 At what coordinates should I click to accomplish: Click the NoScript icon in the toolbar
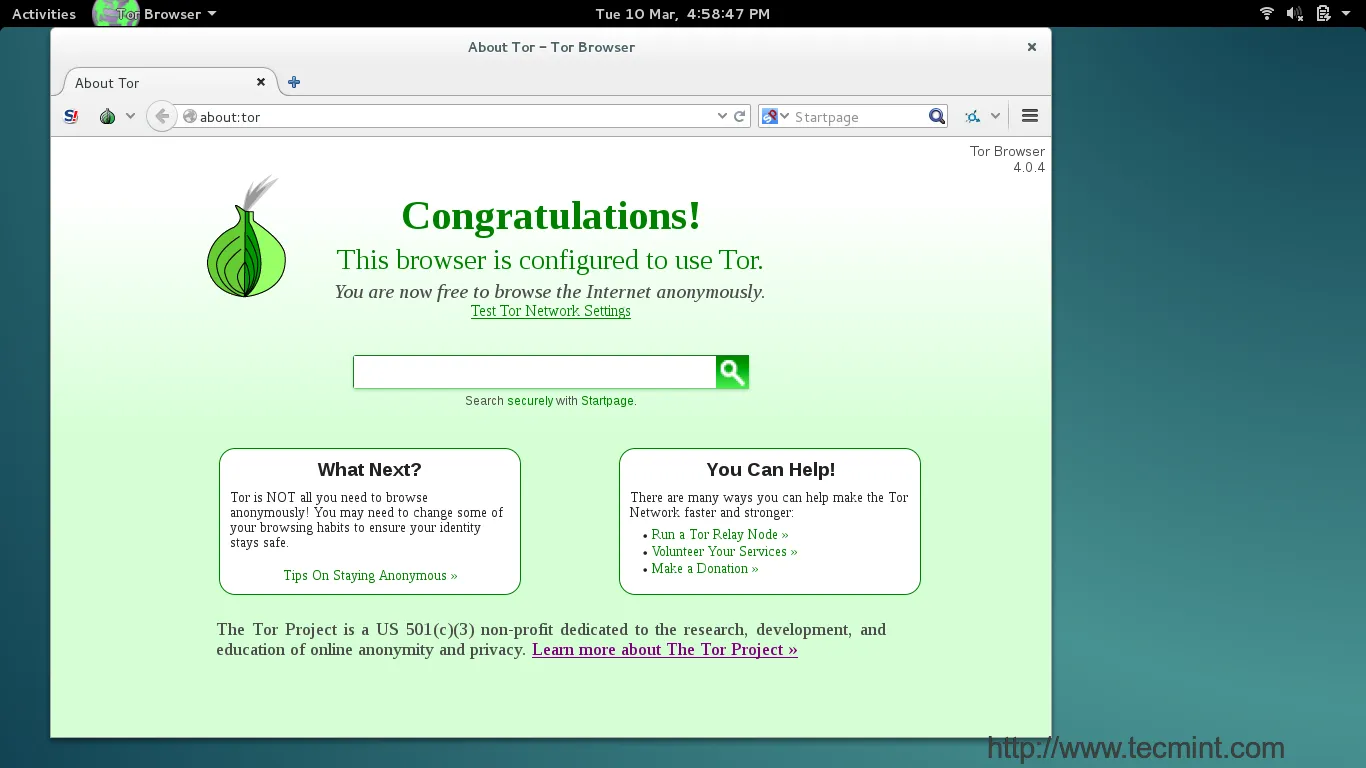[x=71, y=117]
